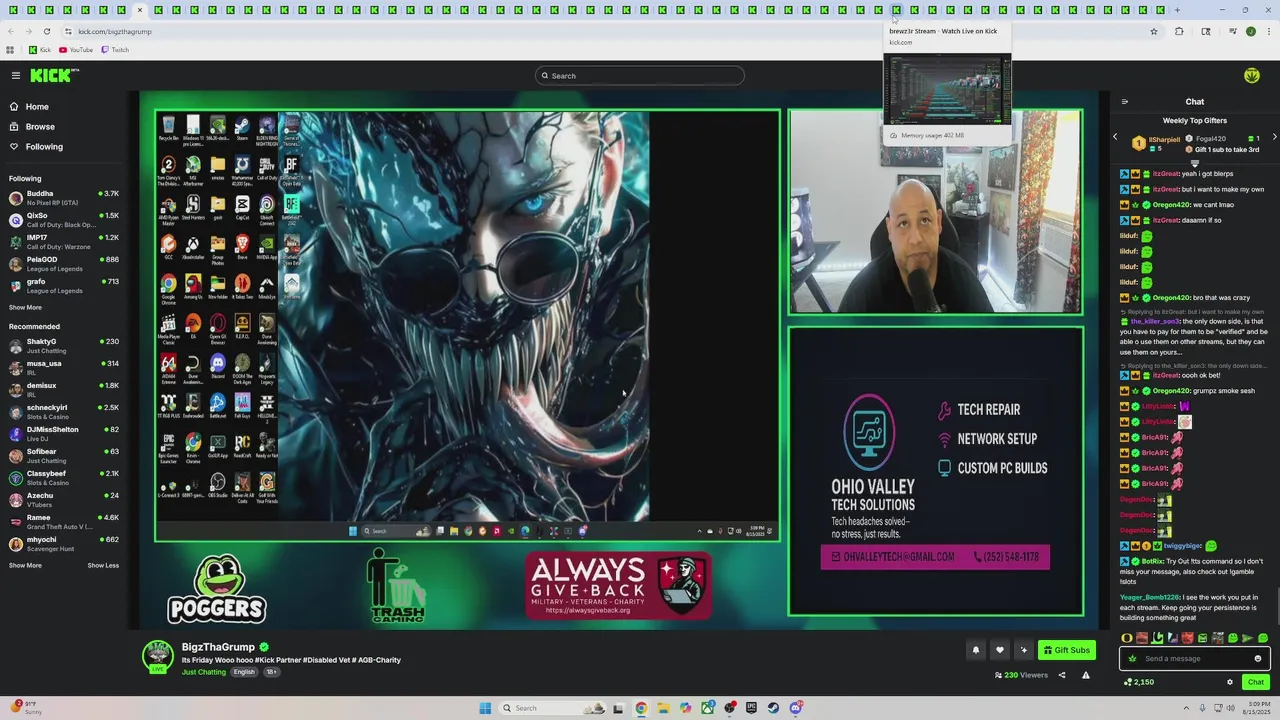Screen dimensions: 1280x720
Task: Open recommended channel demisux
Action: click(64, 390)
